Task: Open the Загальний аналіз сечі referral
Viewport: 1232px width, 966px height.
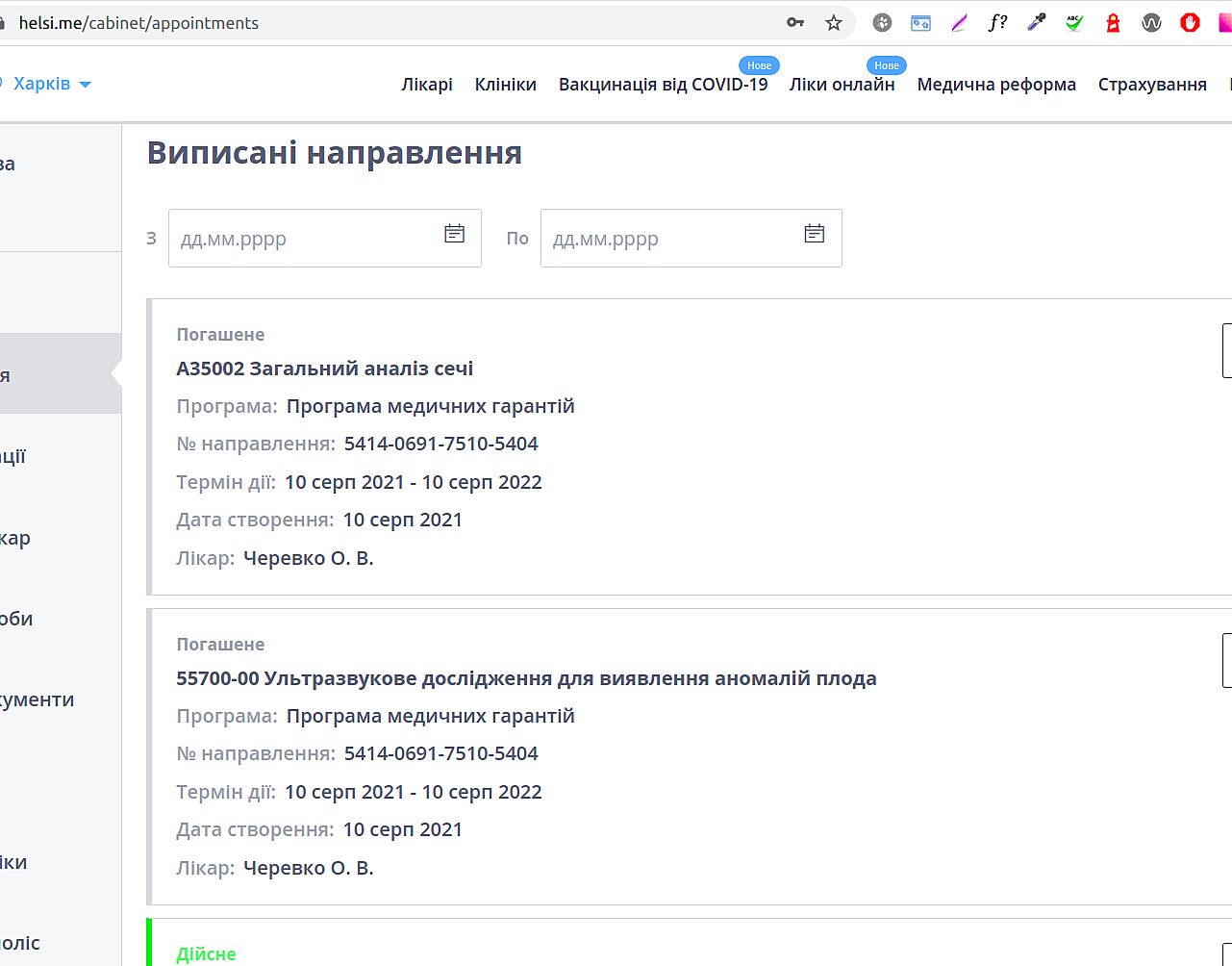Action: click(325, 369)
